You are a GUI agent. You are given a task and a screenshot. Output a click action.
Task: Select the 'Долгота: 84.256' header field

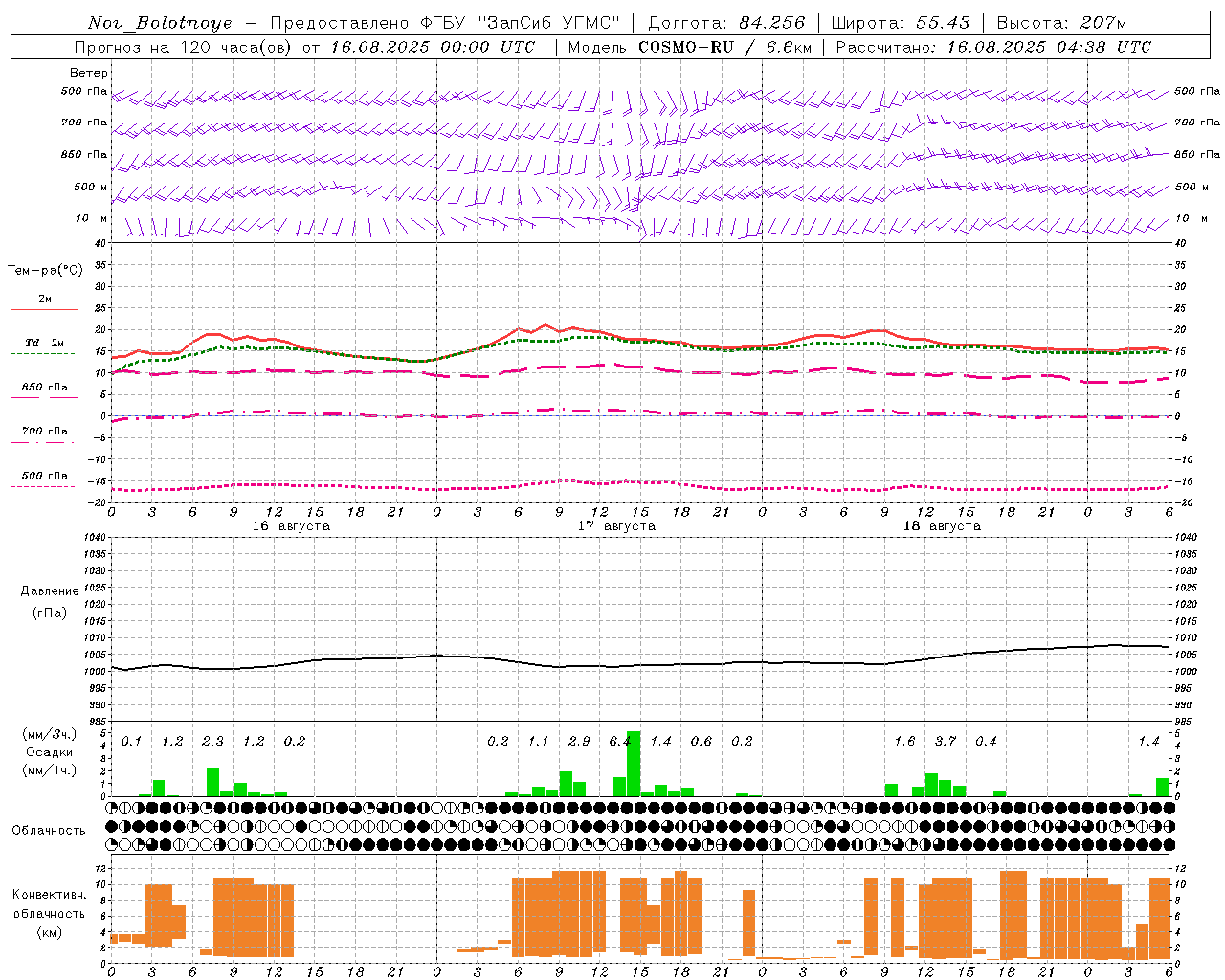727,23
